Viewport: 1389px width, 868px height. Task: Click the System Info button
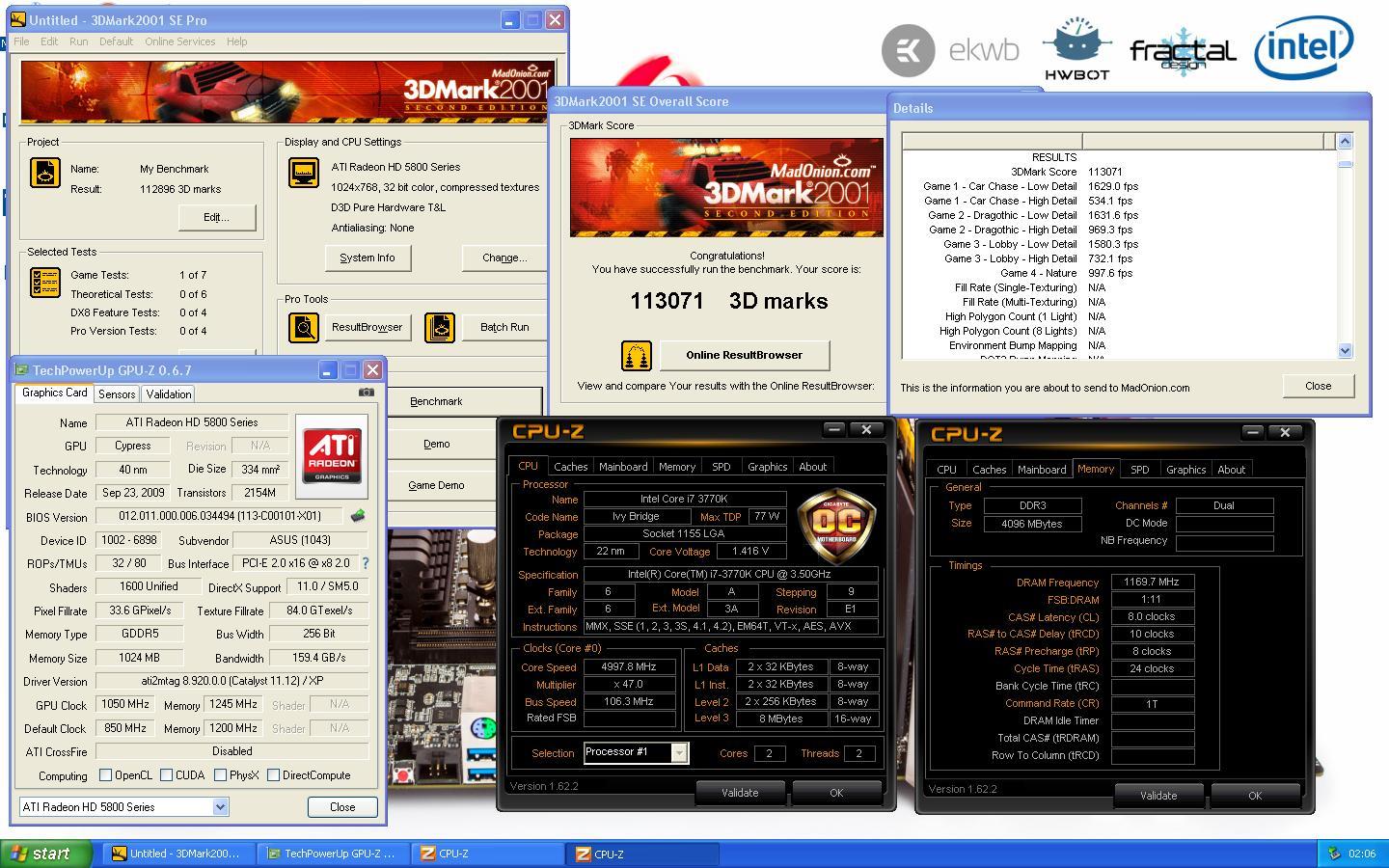tap(368, 258)
